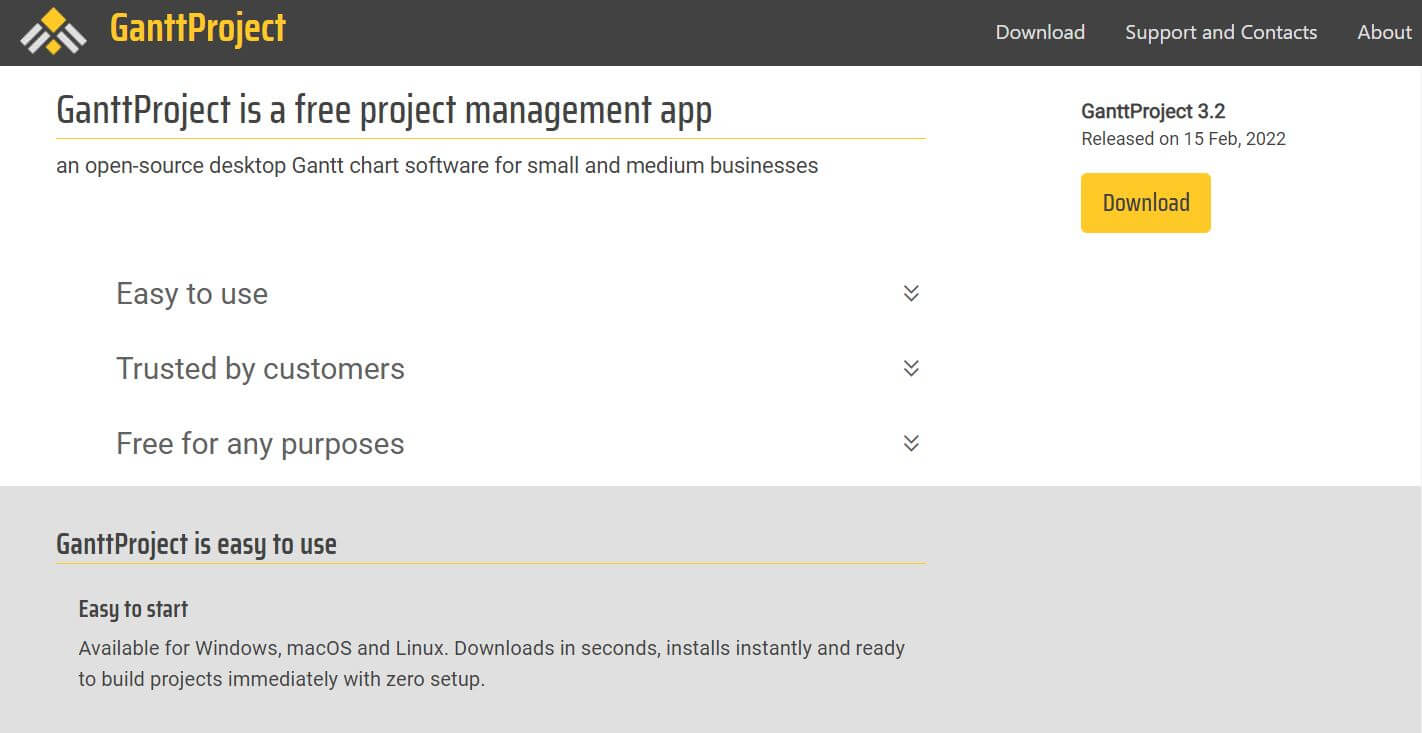Click the yellow Download button
This screenshot has width=1422, height=733.
point(1146,203)
